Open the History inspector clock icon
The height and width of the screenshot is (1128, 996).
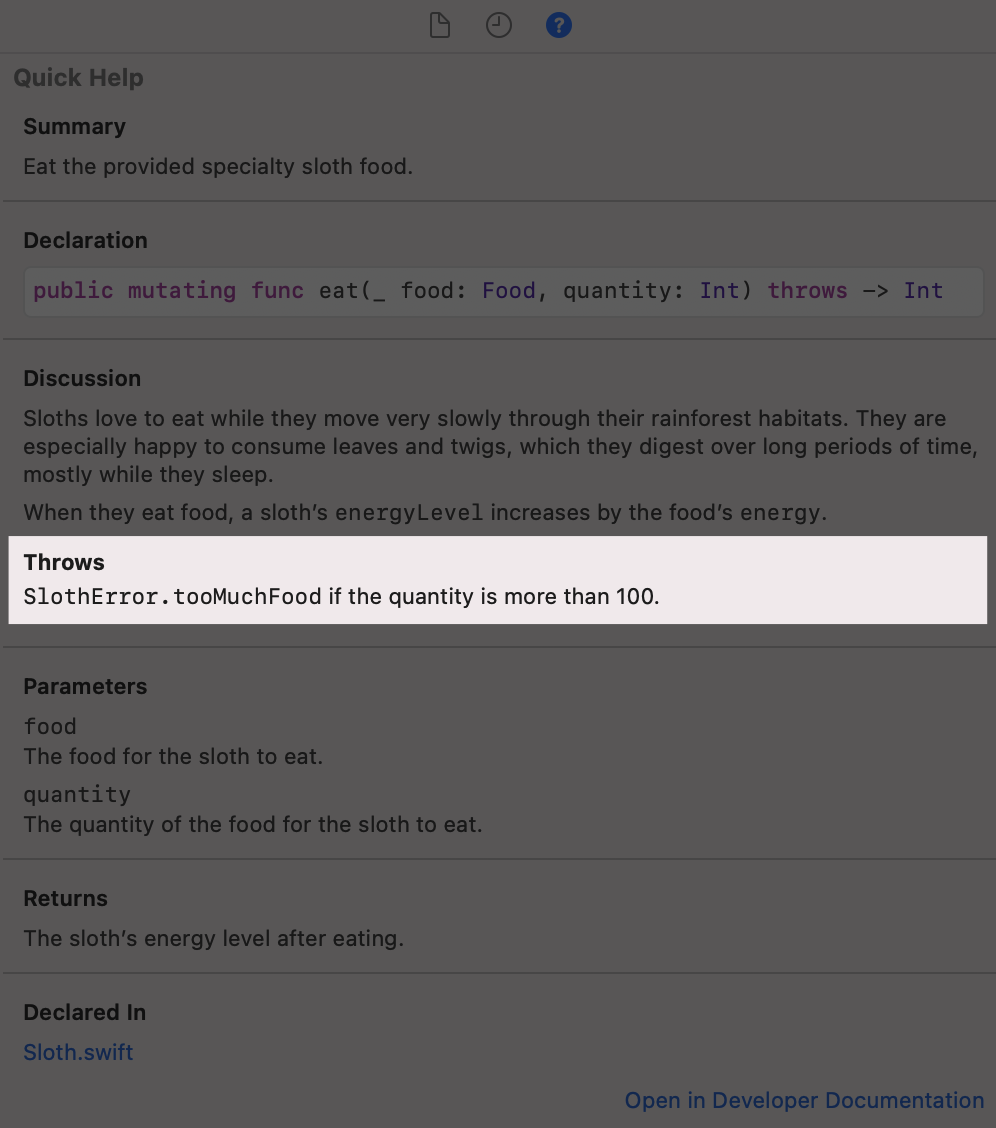tap(499, 25)
